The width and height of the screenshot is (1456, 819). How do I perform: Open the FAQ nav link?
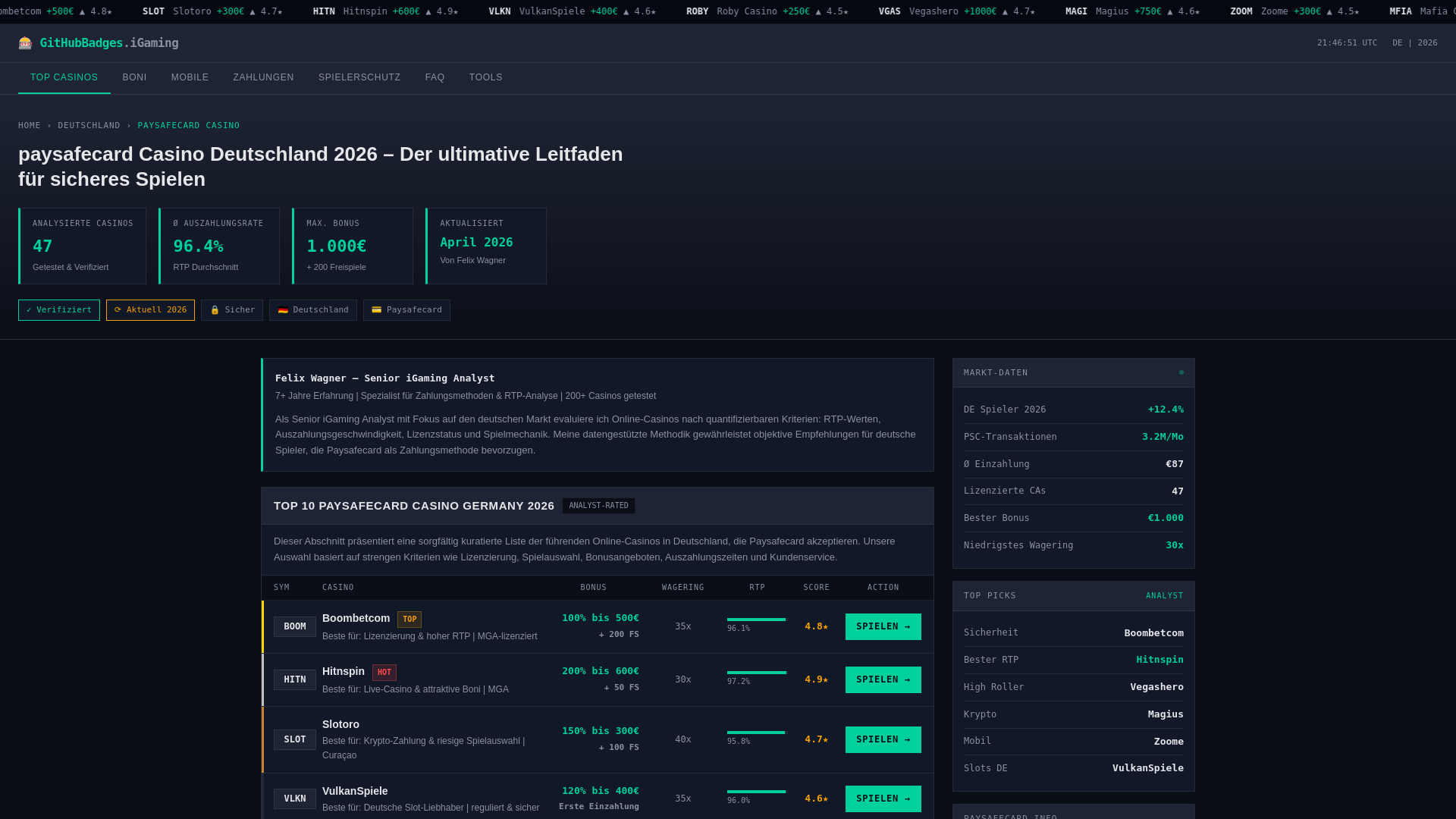pyautogui.click(x=435, y=77)
